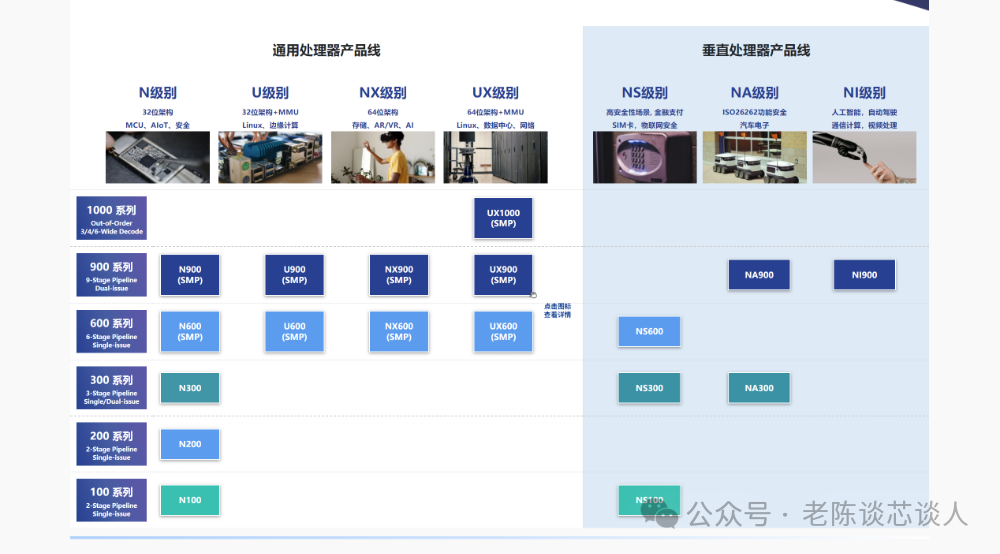Click the 通用处理器产品线 title
The image size is (1000, 554).
click(327, 50)
